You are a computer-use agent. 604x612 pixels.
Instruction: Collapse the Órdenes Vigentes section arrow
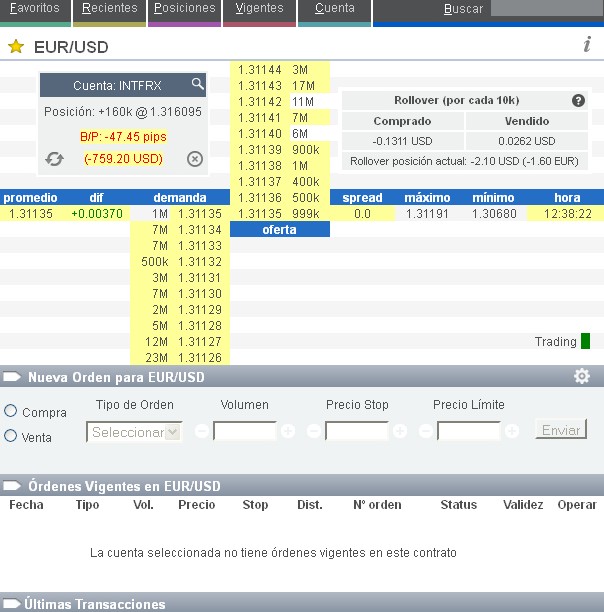click(12, 486)
